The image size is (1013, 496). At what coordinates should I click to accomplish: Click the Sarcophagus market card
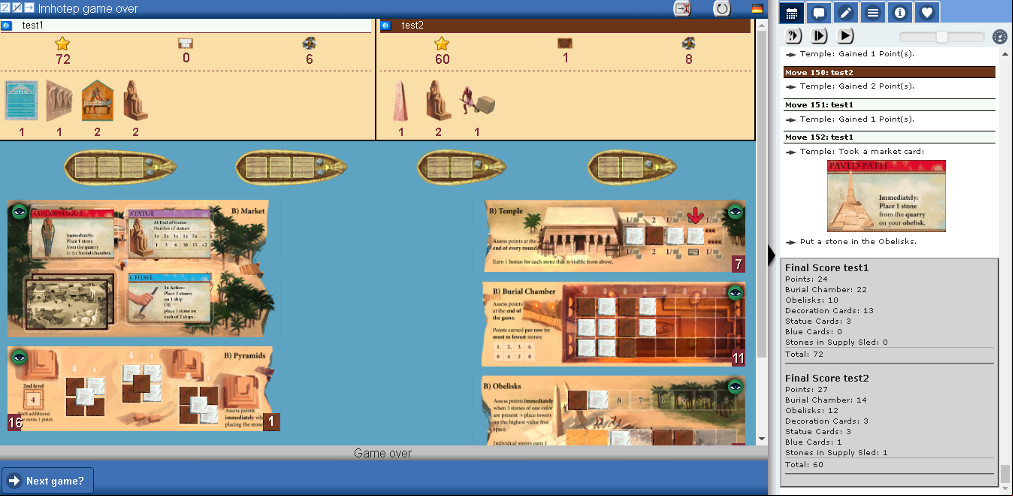[x=72, y=232]
